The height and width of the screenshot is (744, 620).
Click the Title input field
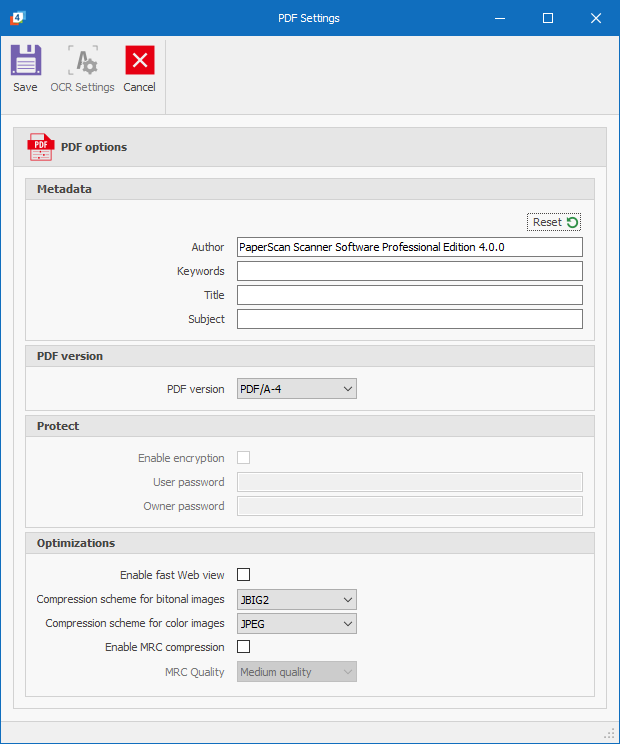click(410, 295)
